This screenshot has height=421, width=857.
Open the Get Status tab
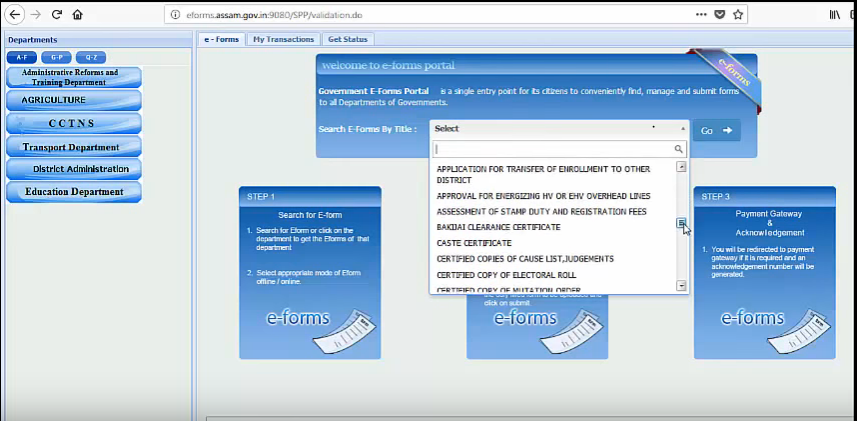click(x=348, y=39)
